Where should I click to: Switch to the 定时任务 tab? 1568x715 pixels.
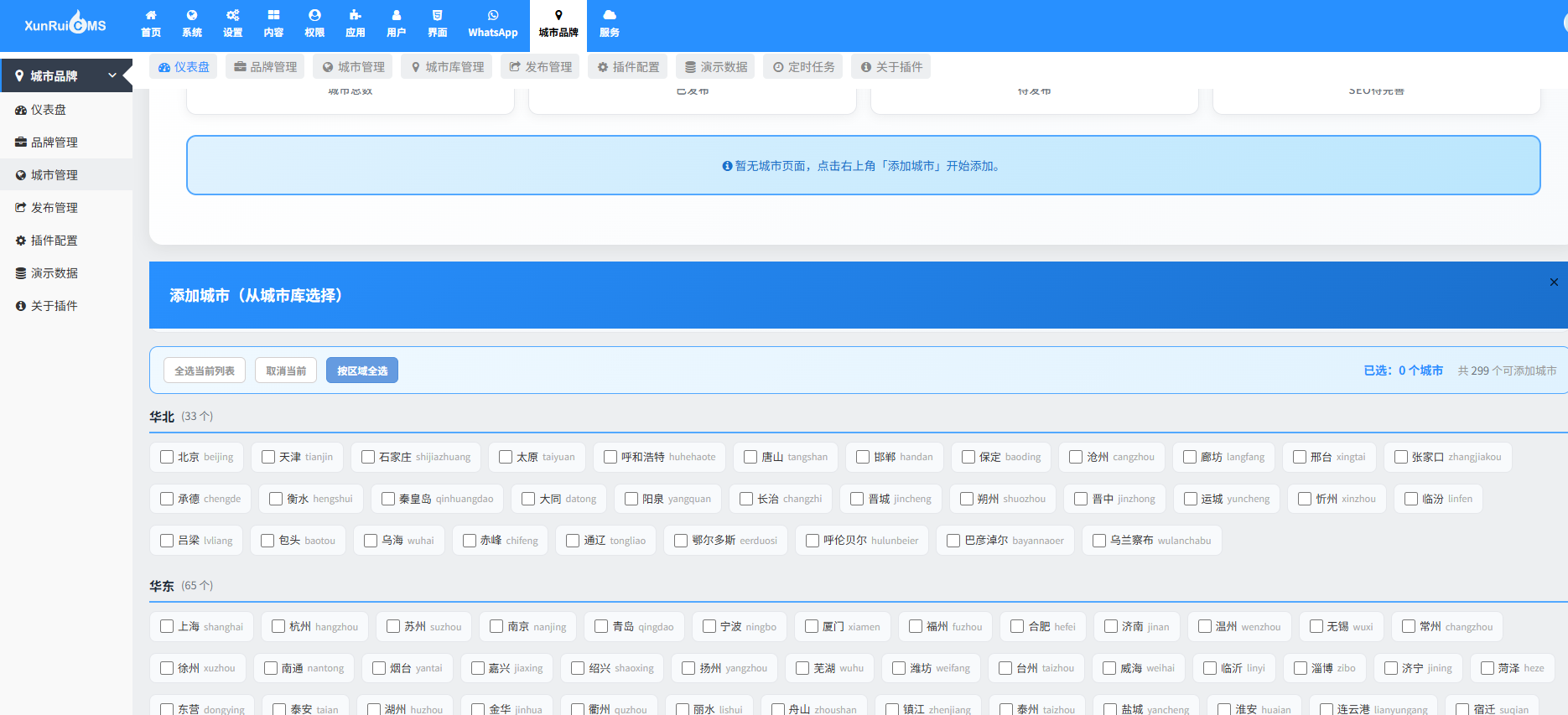pyautogui.click(x=803, y=67)
